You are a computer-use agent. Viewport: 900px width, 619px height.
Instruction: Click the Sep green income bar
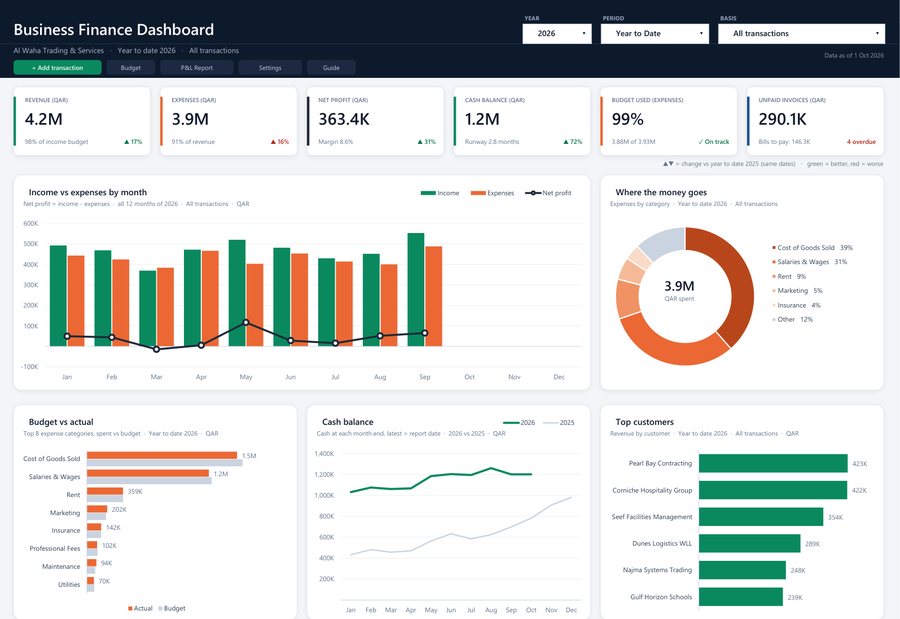point(416,289)
